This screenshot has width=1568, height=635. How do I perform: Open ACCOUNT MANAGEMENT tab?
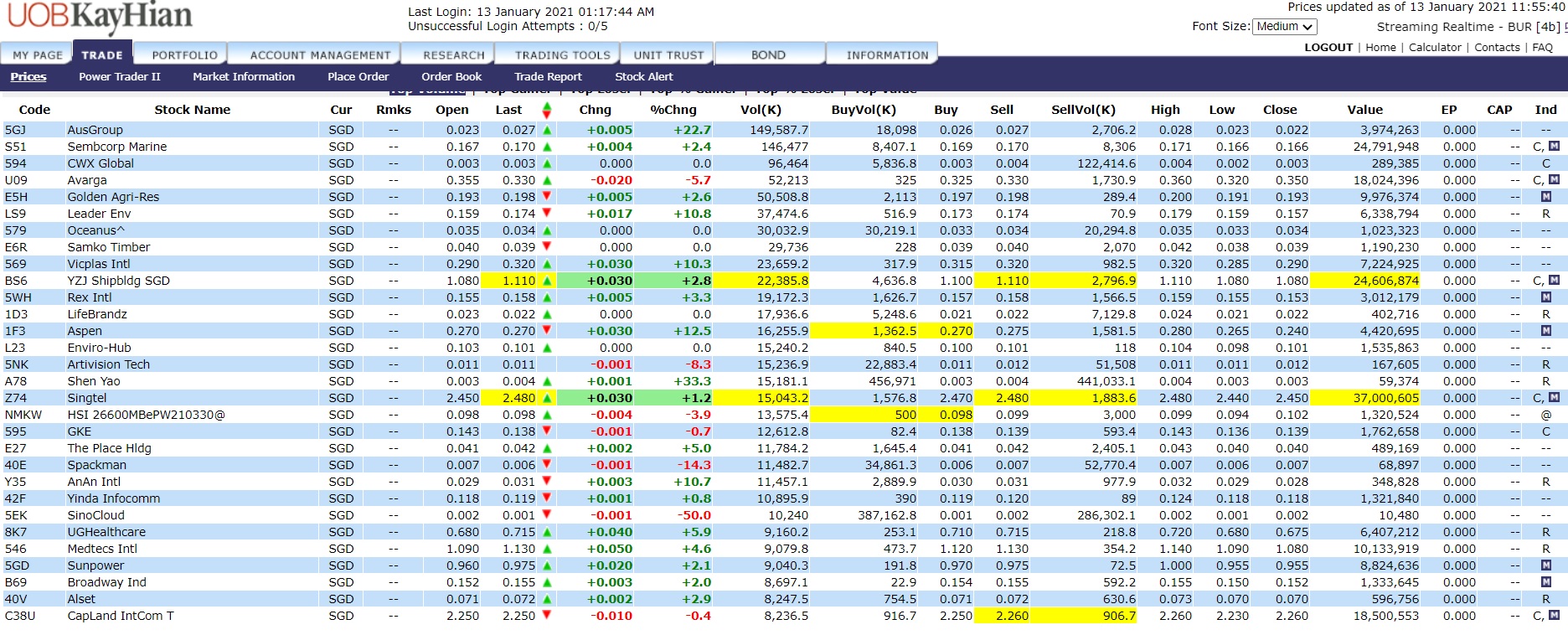(320, 55)
